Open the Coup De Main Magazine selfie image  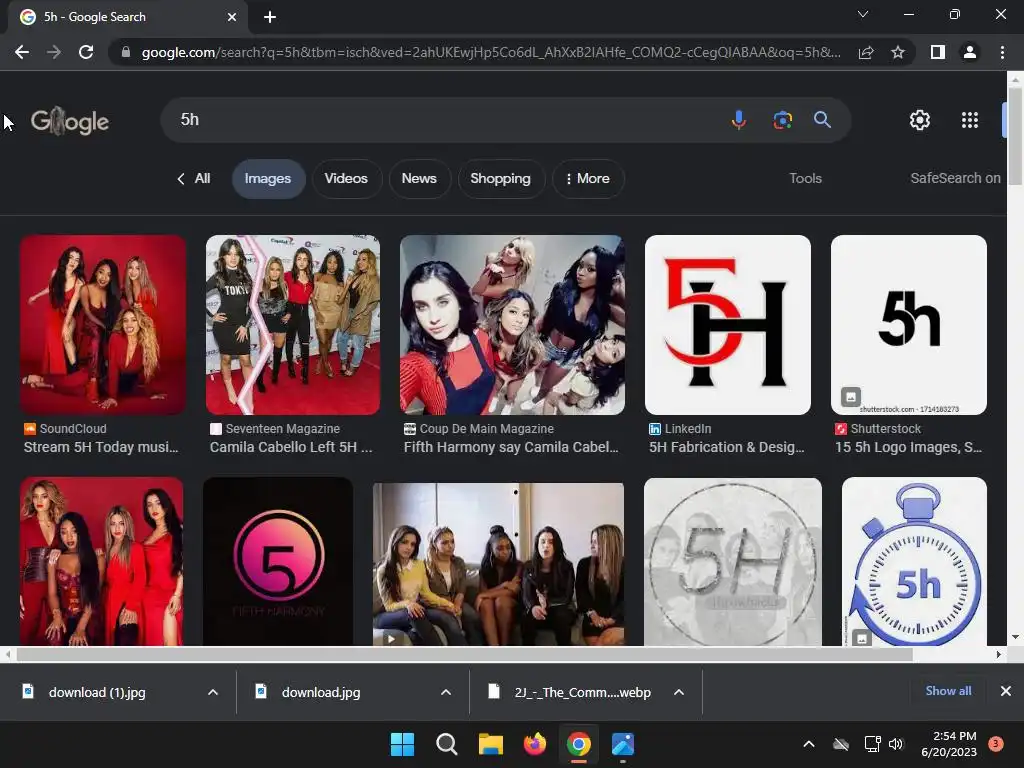tap(512, 325)
